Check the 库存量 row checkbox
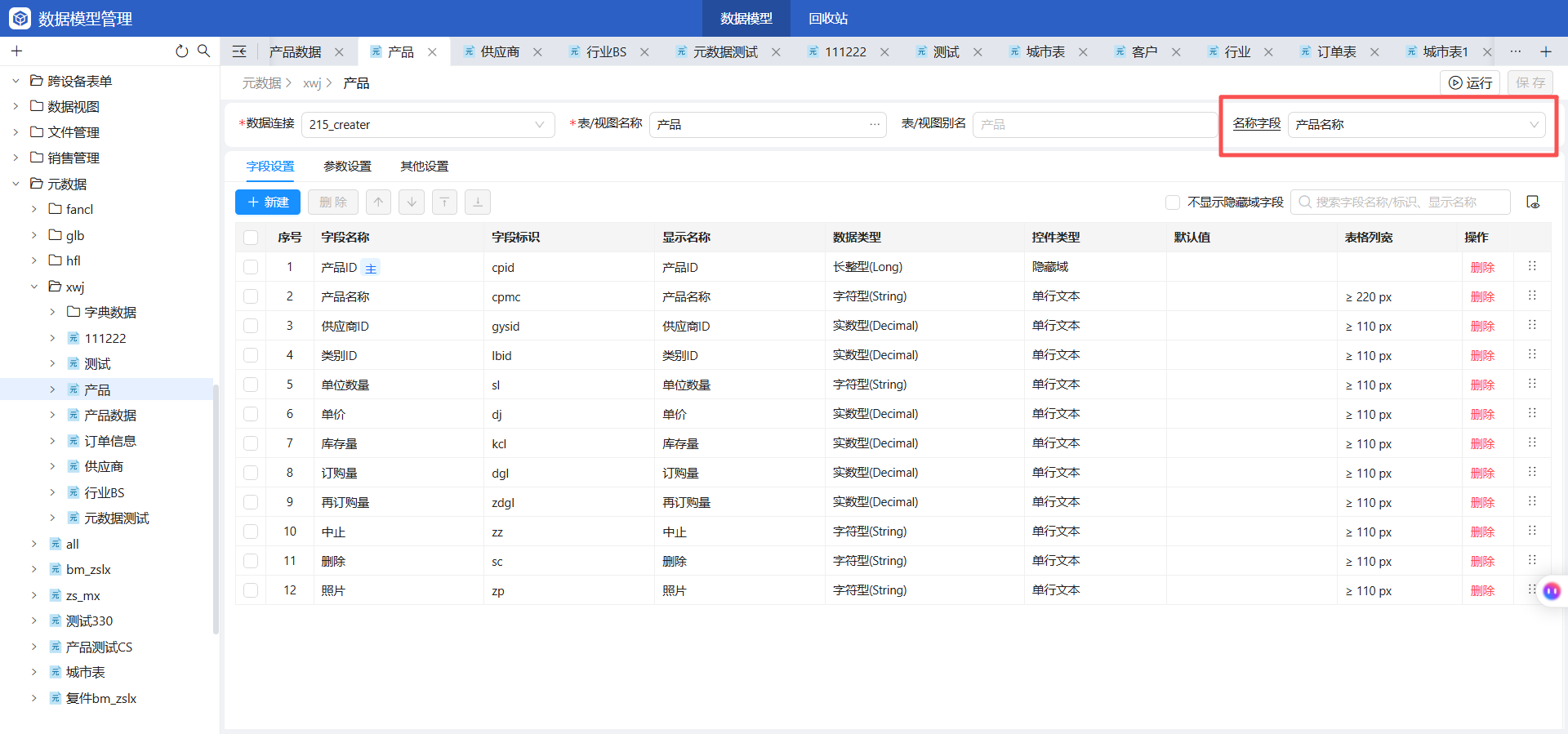 (x=251, y=443)
